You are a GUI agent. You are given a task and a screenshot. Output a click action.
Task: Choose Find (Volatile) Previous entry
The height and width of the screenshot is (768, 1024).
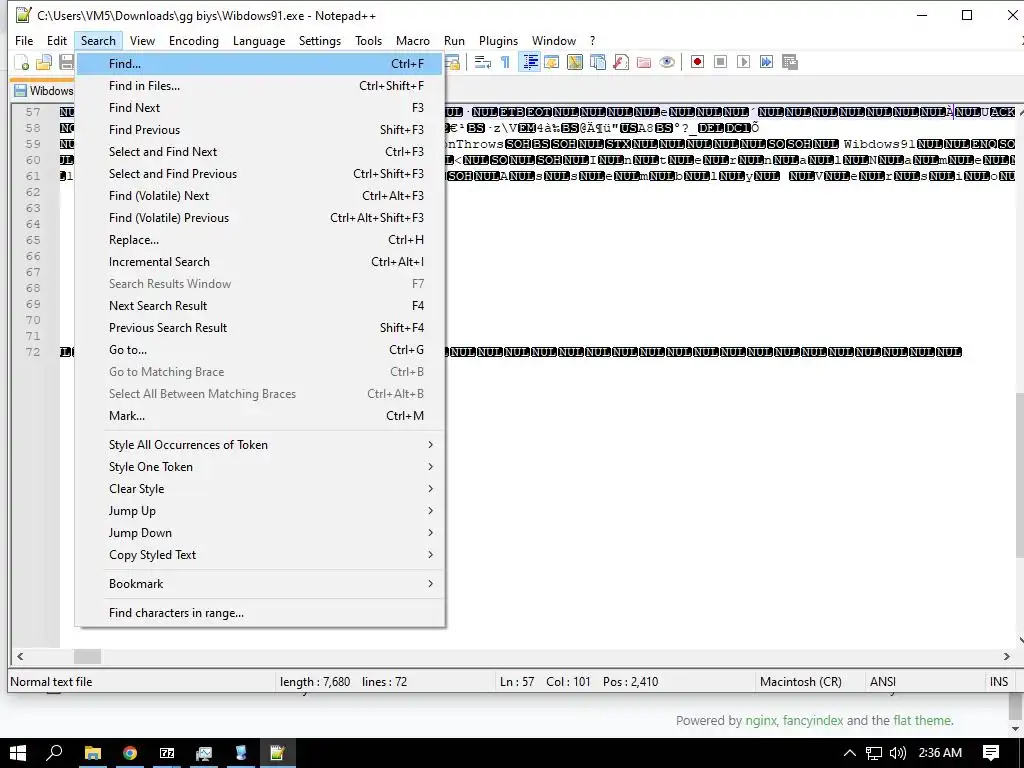pyautogui.click(x=260, y=217)
